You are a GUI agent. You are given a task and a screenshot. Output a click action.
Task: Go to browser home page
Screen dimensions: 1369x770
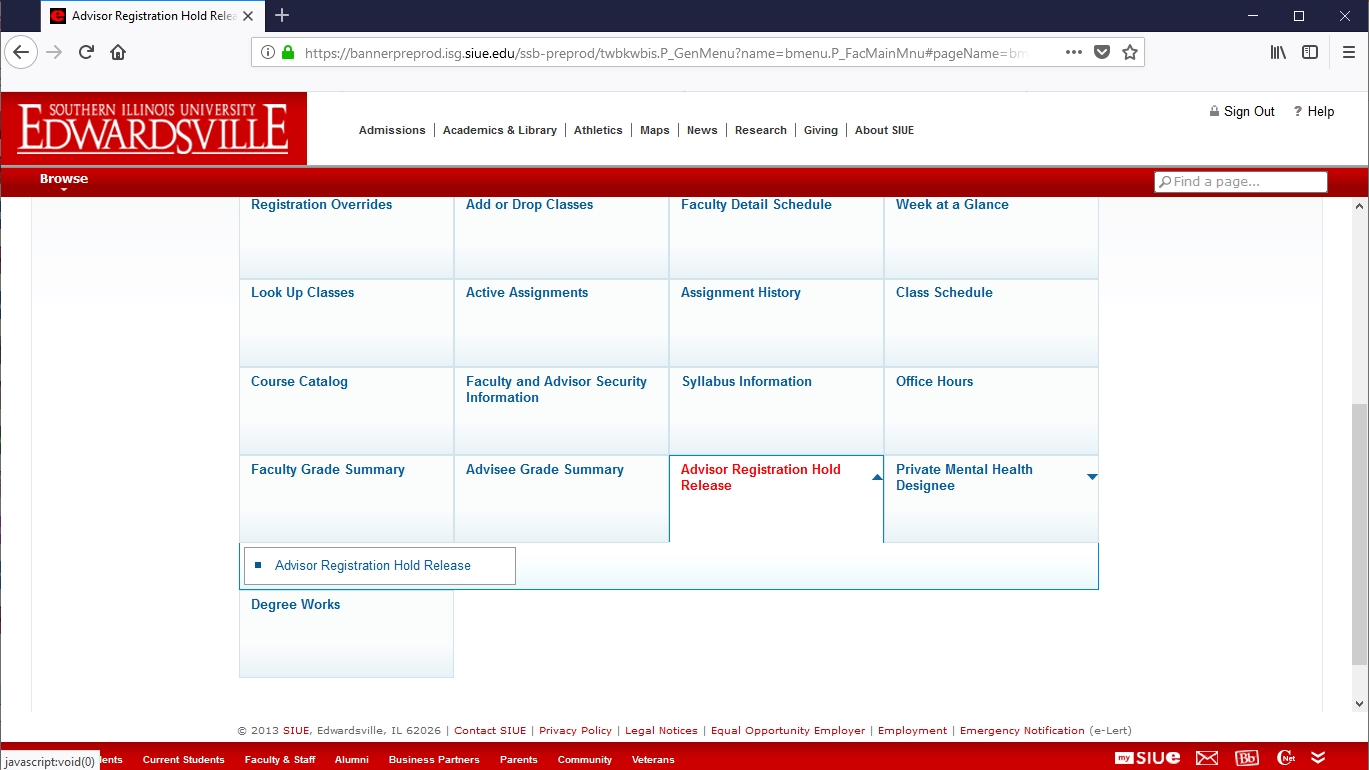click(x=118, y=53)
